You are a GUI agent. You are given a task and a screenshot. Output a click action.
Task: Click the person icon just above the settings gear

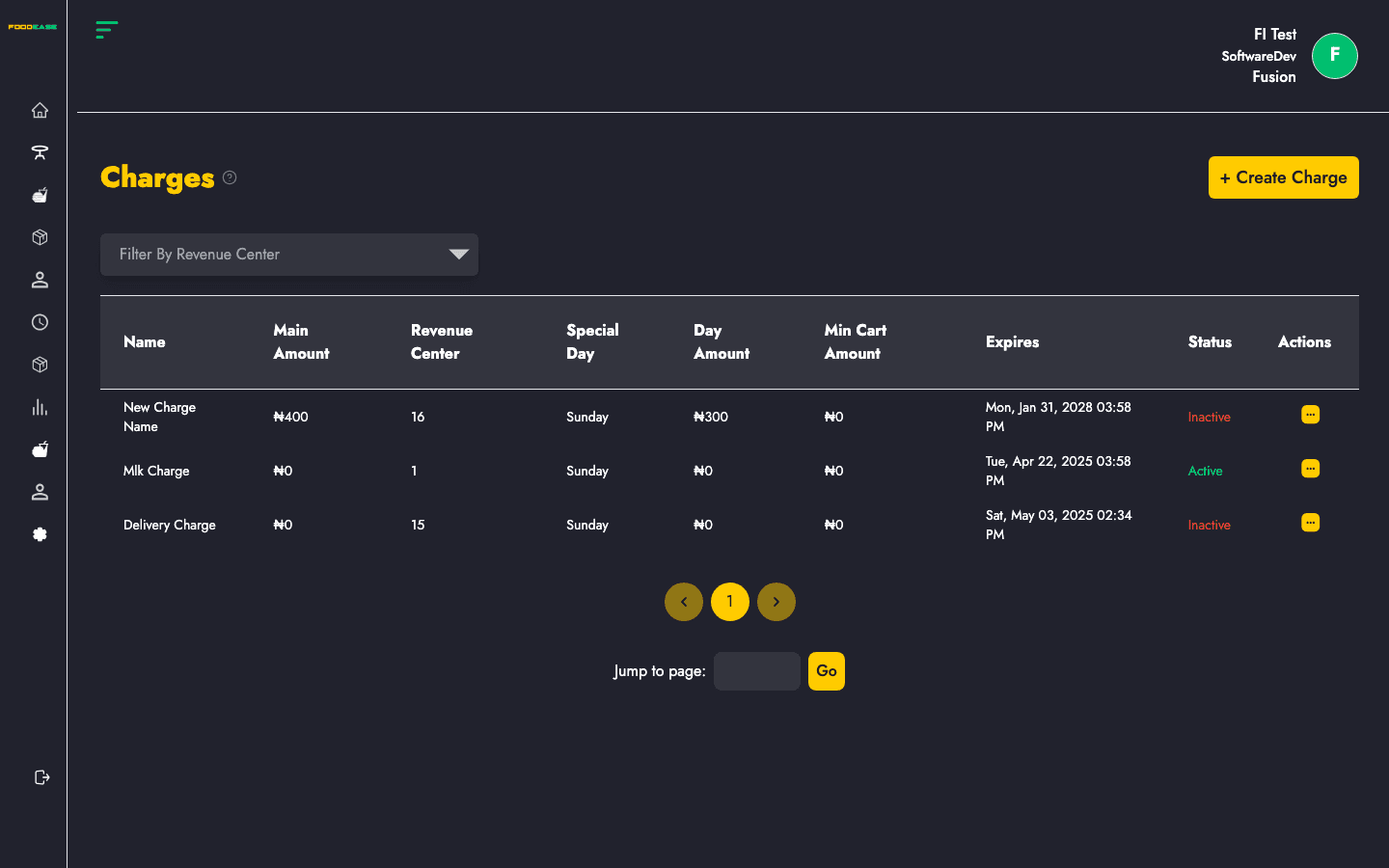[x=40, y=492]
